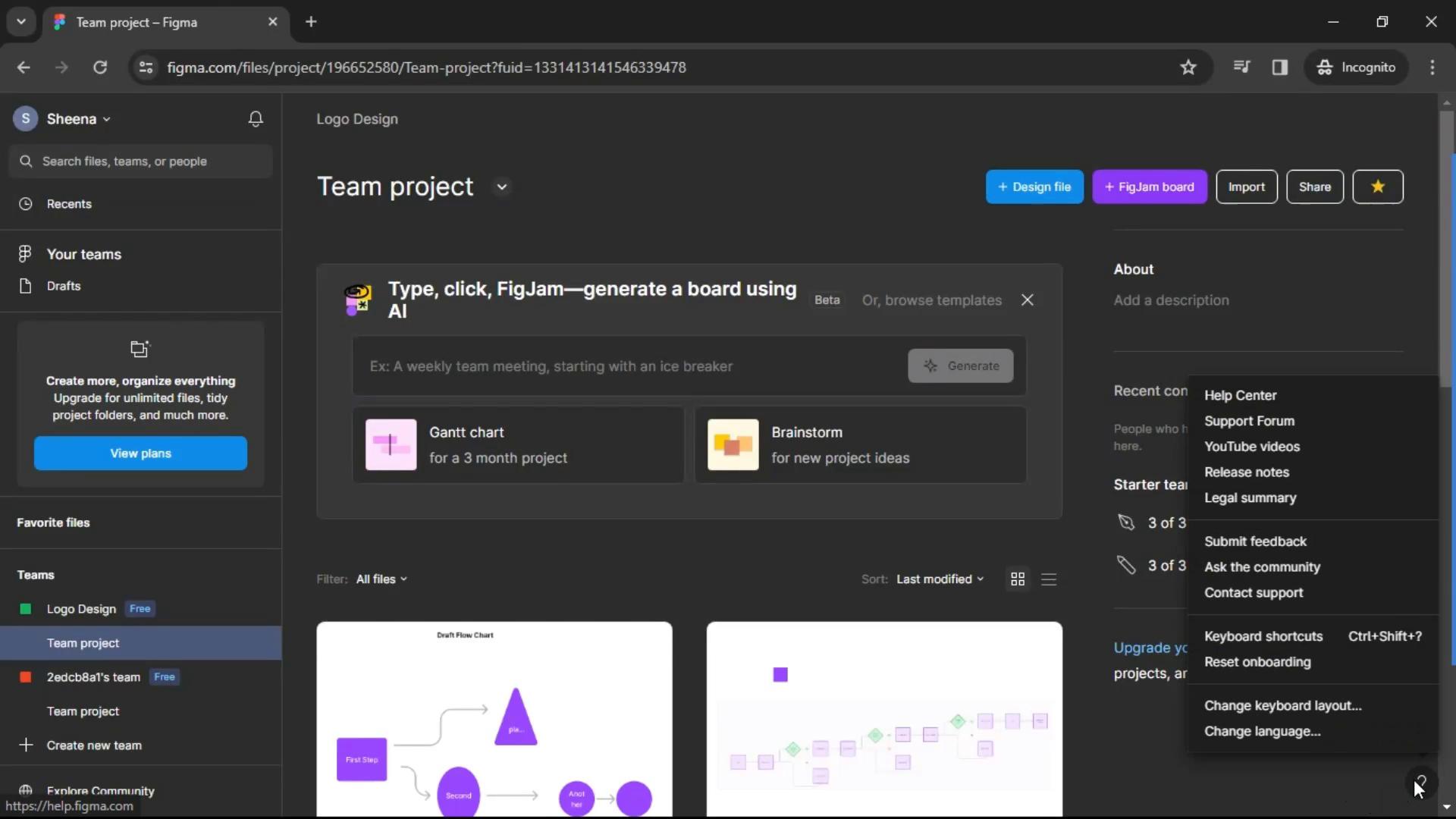This screenshot has height=819, width=1456.
Task: Select Keyboard shortcuts menu item
Action: 1264,636
